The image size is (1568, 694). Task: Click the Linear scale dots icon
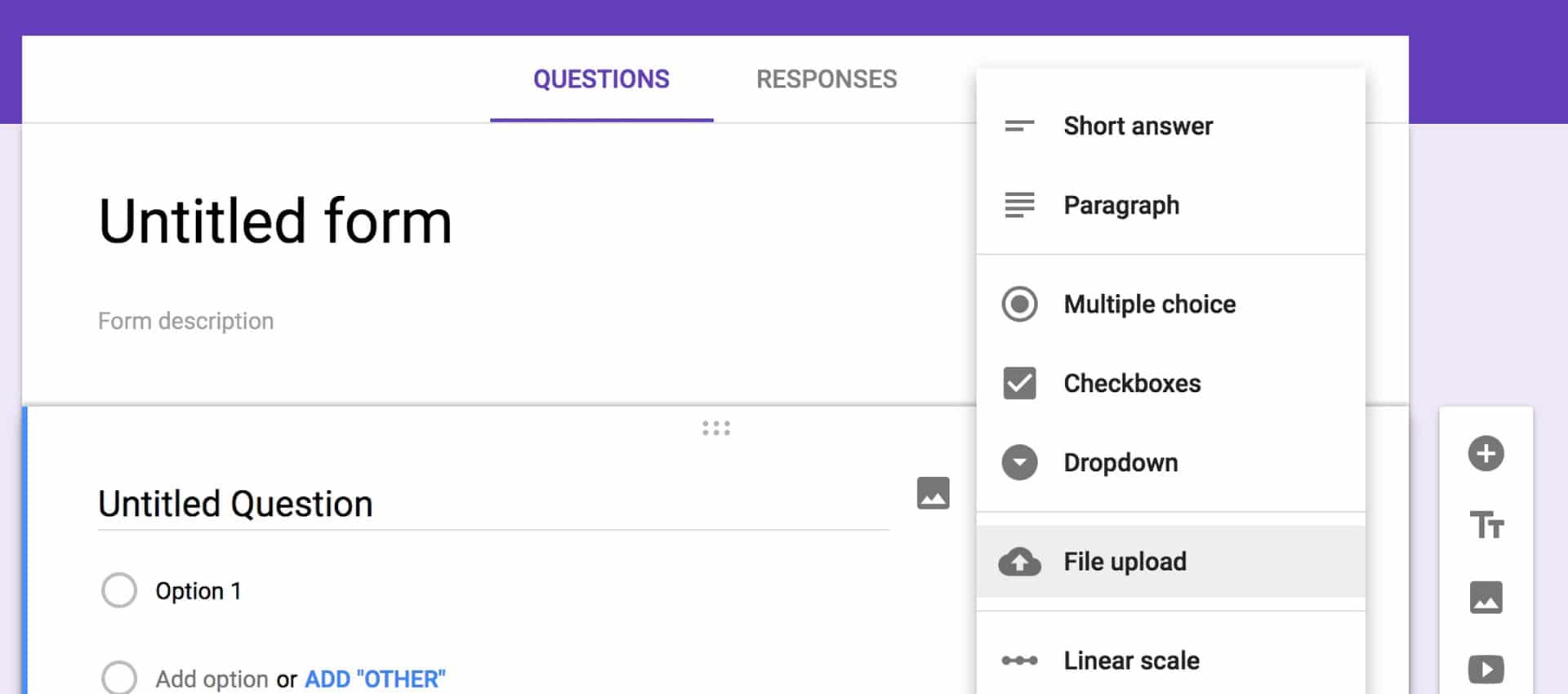1019,661
